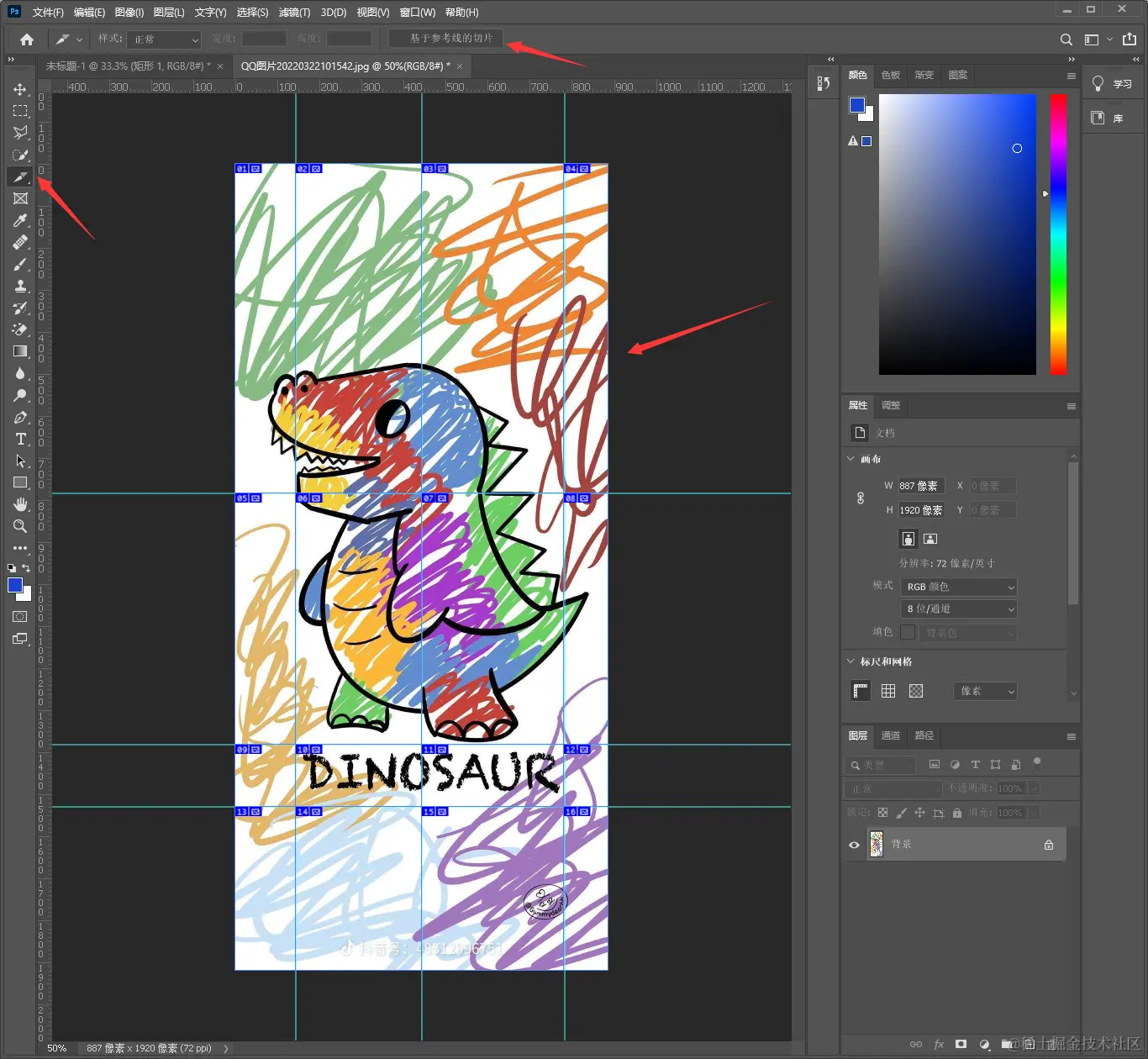This screenshot has height=1059, width=1148.
Task: Select the Gradient tool
Action: pos(20,351)
